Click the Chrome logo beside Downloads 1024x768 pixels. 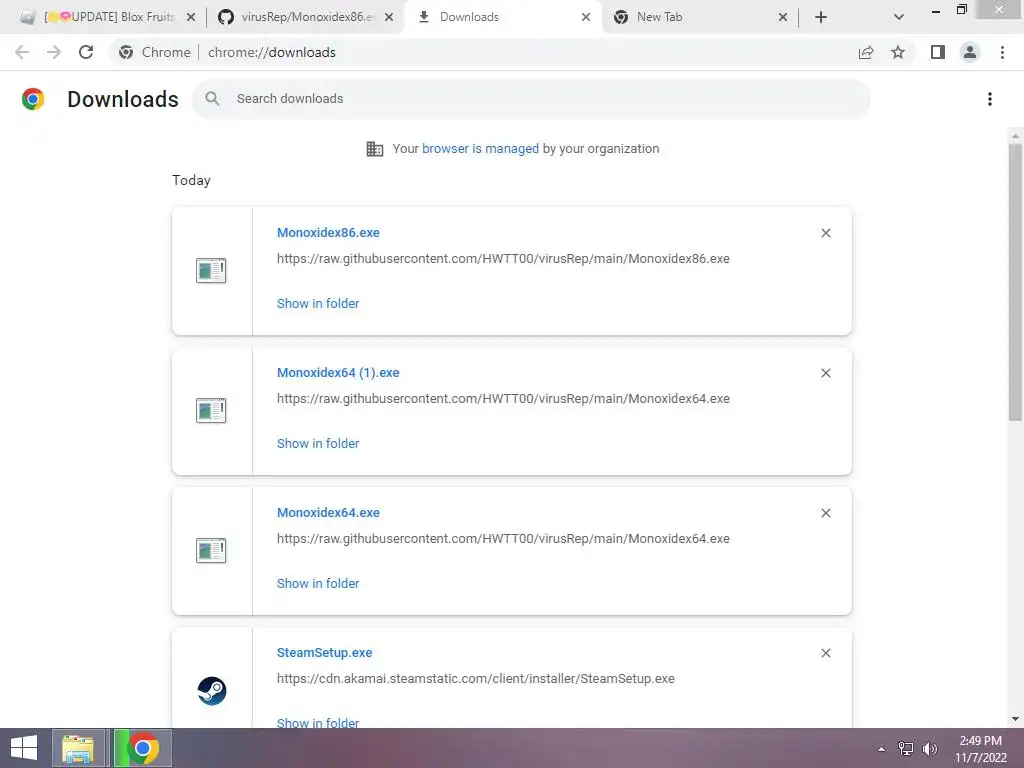(x=33, y=99)
